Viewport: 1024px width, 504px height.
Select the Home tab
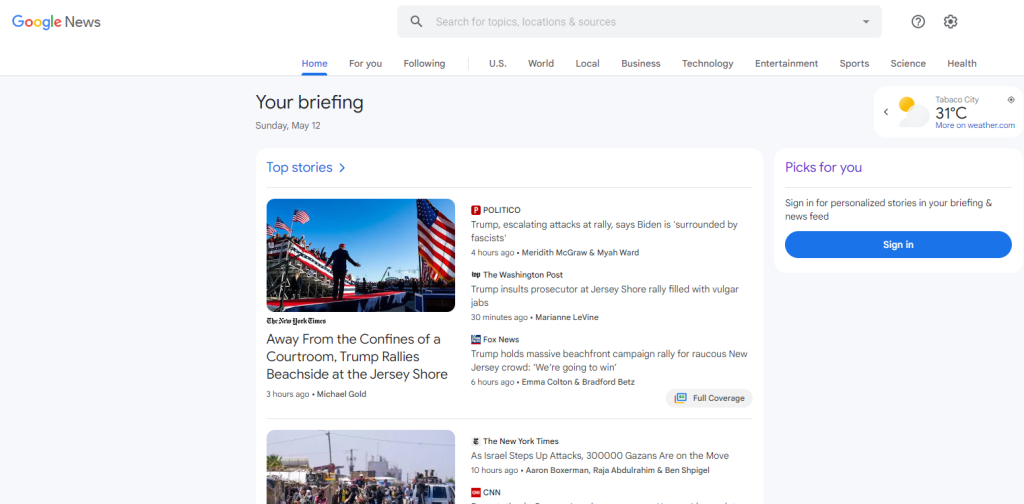(314, 63)
